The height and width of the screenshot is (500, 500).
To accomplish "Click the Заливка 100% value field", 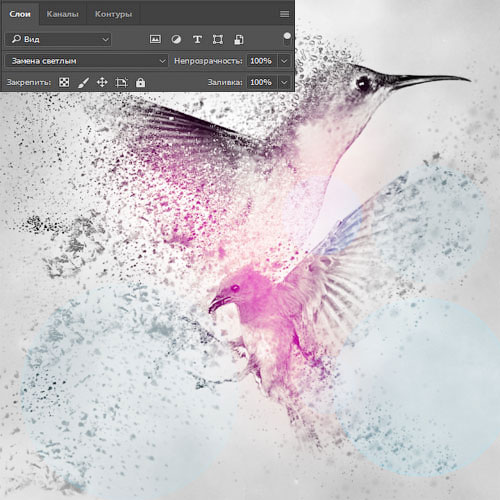I will click(261, 82).
